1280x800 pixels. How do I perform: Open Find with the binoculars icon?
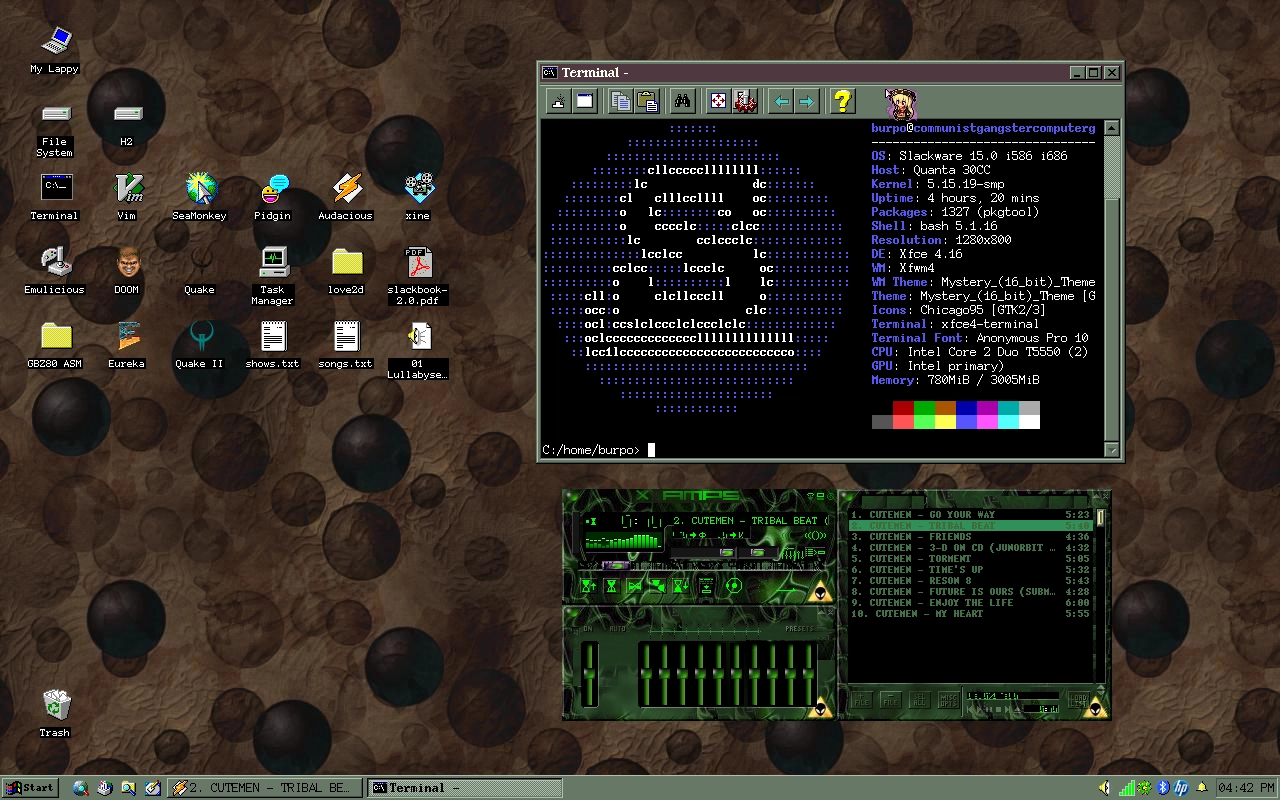click(x=683, y=101)
